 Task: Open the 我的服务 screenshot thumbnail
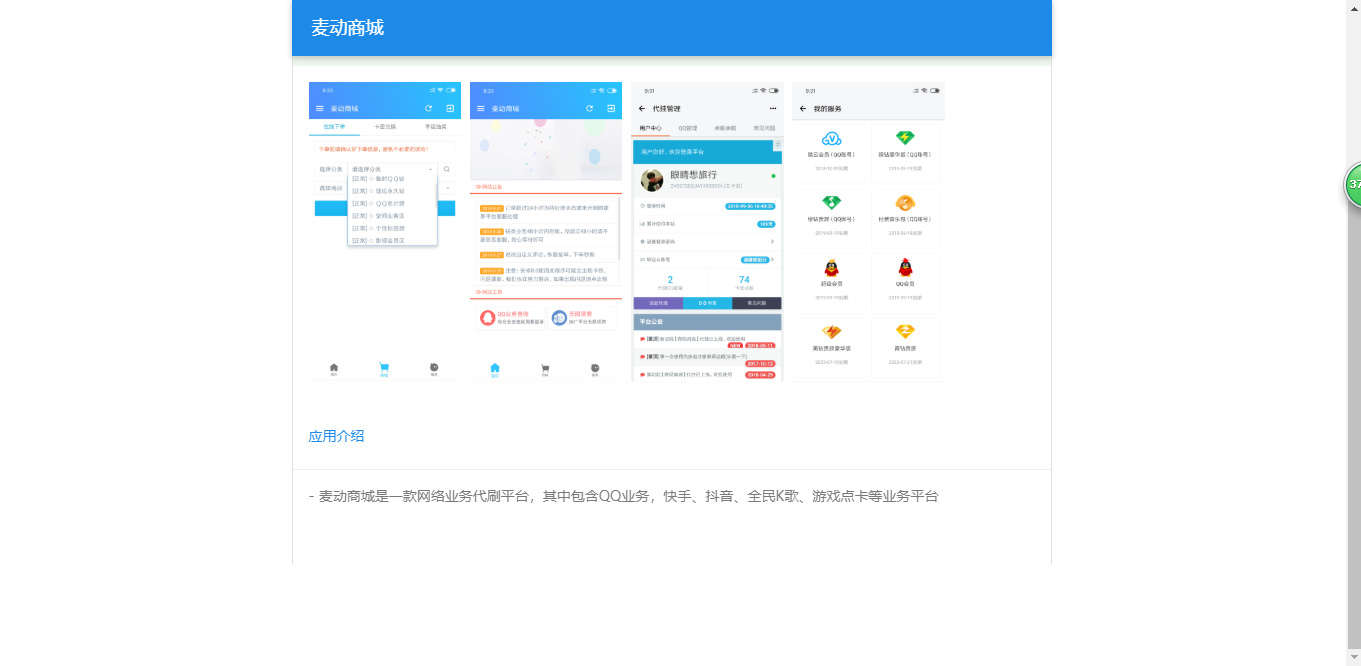[x=868, y=231]
